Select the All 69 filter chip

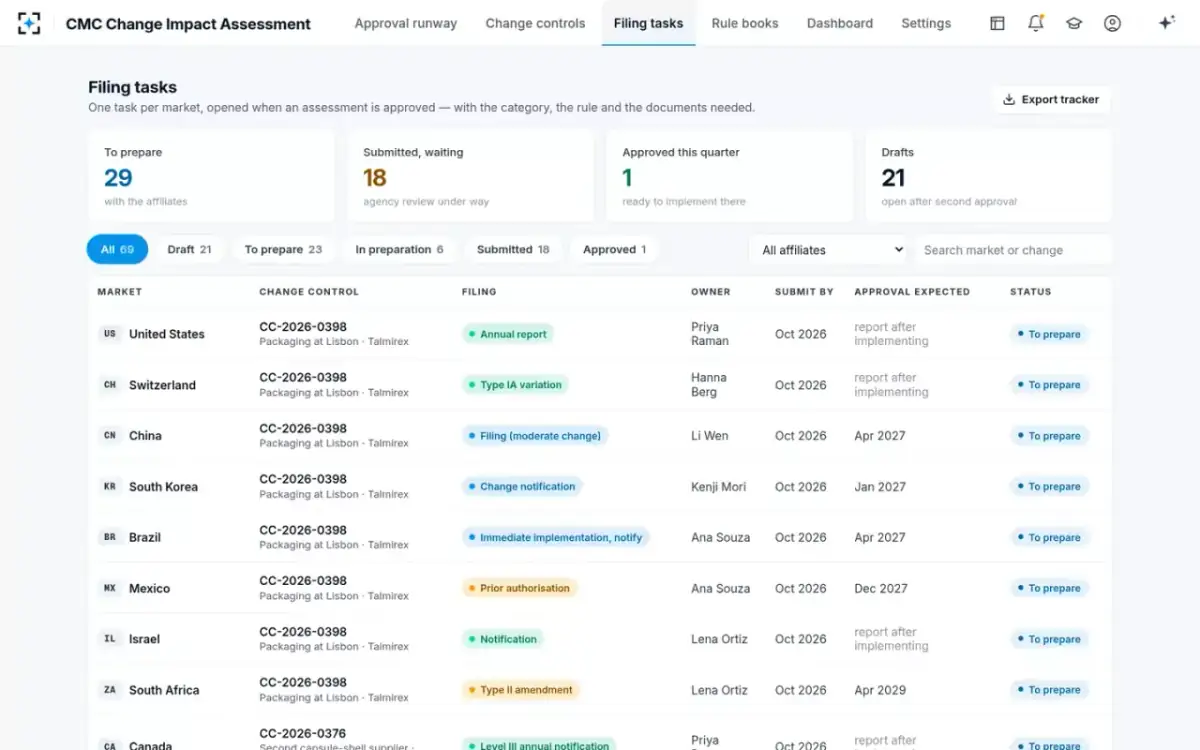click(118, 250)
